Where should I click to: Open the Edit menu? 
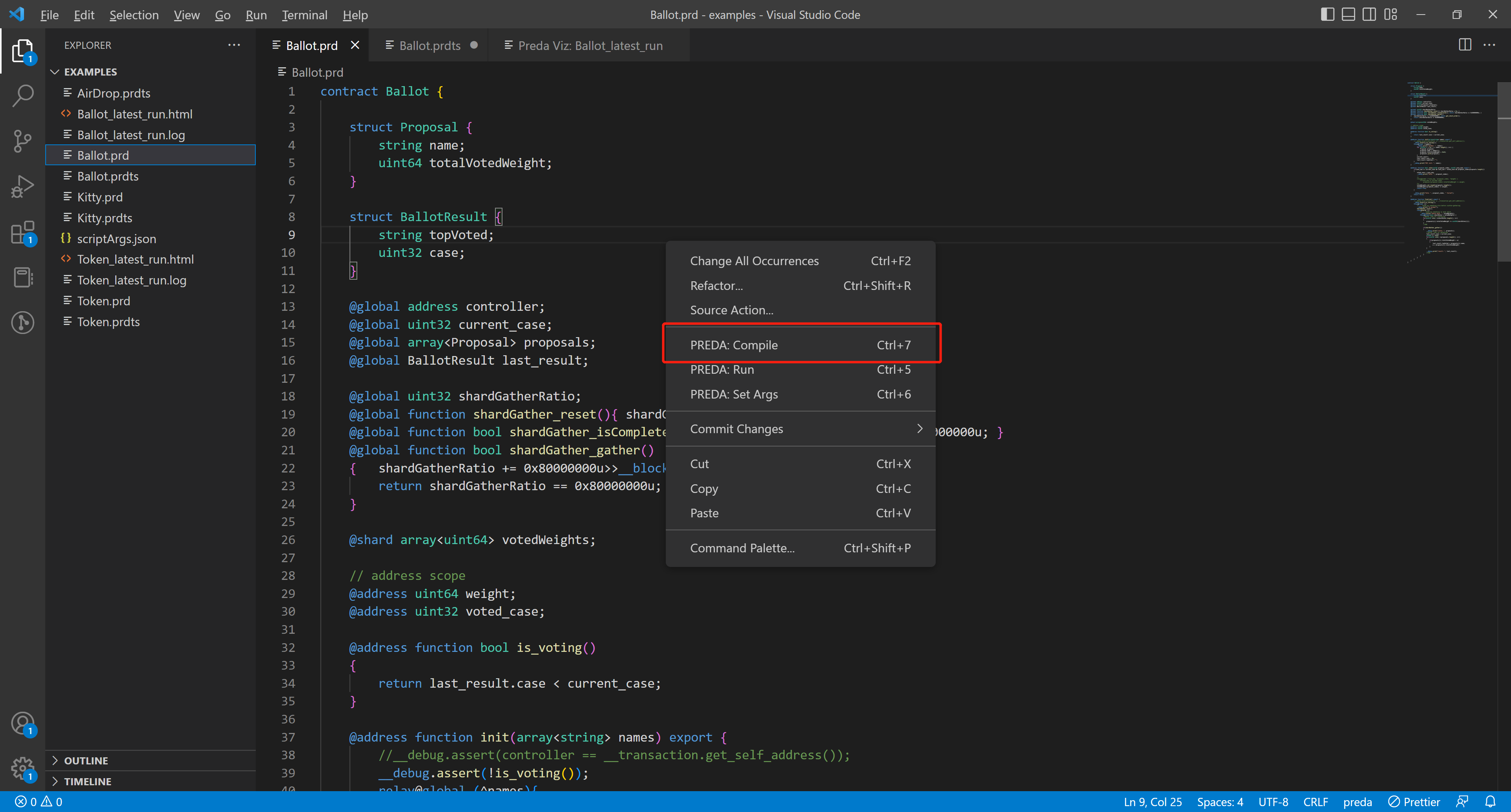[x=84, y=15]
